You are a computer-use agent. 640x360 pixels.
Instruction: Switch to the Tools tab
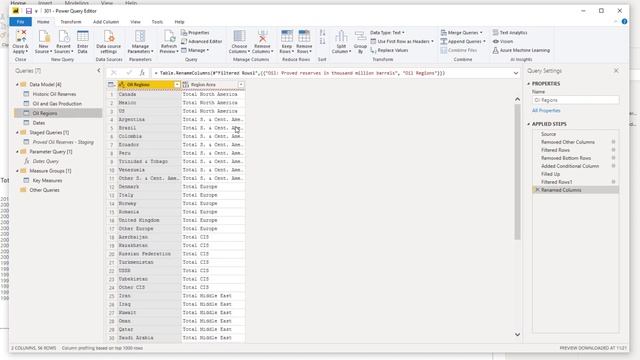157,22
